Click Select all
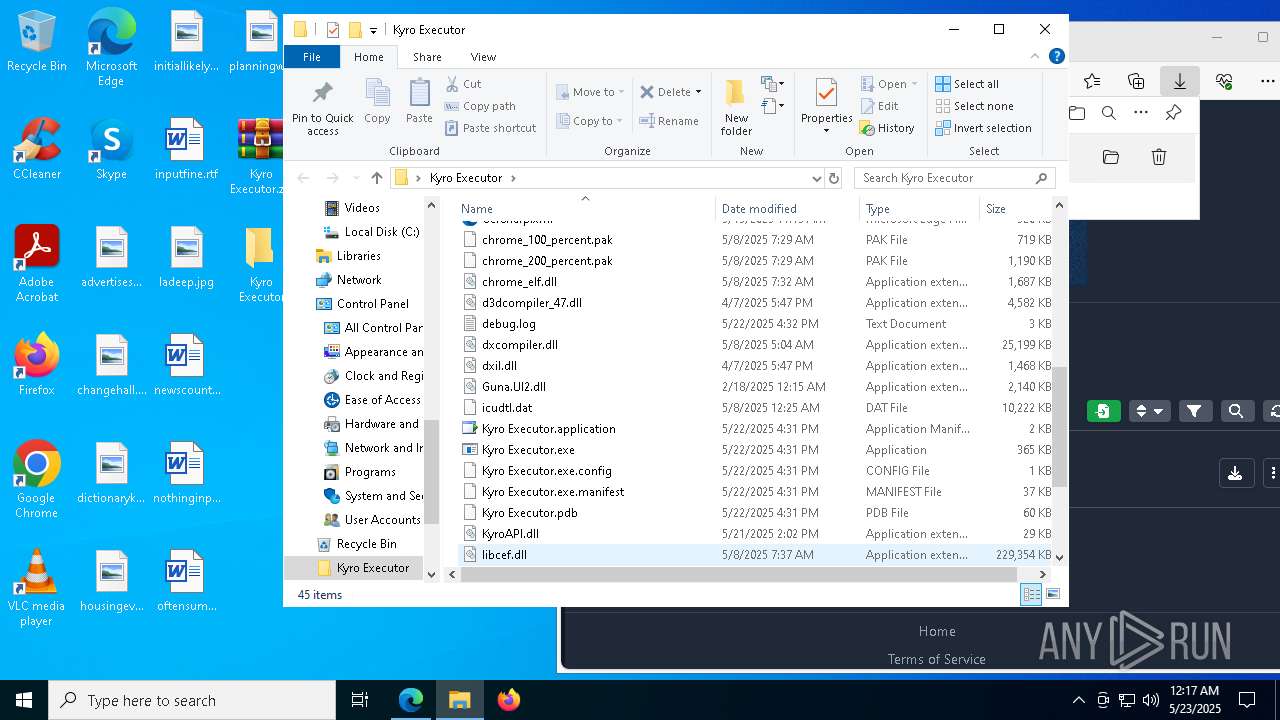Screen dimensions: 1280x720 [x=967, y=84]
